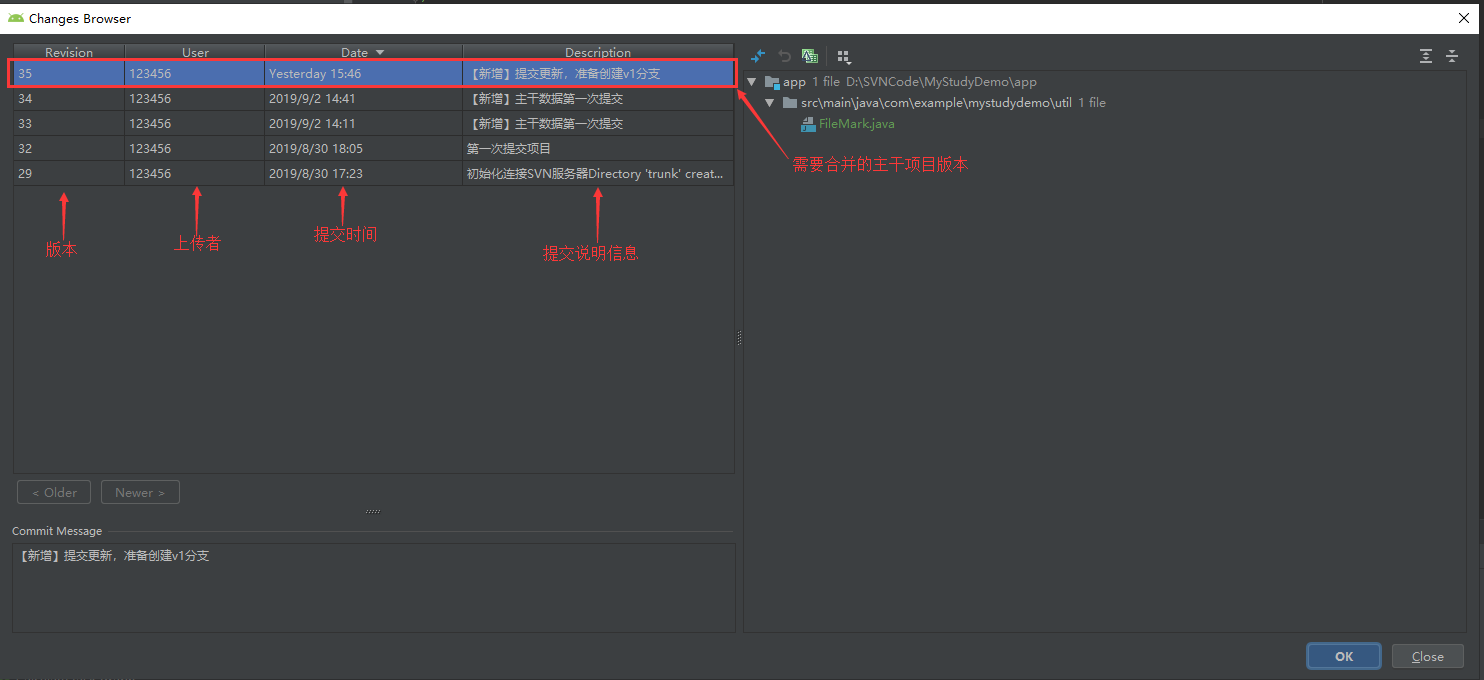Open the Edit Source icon beside Revert
This screenshot has width=1484, height=680.
click(x=809, y=56)
